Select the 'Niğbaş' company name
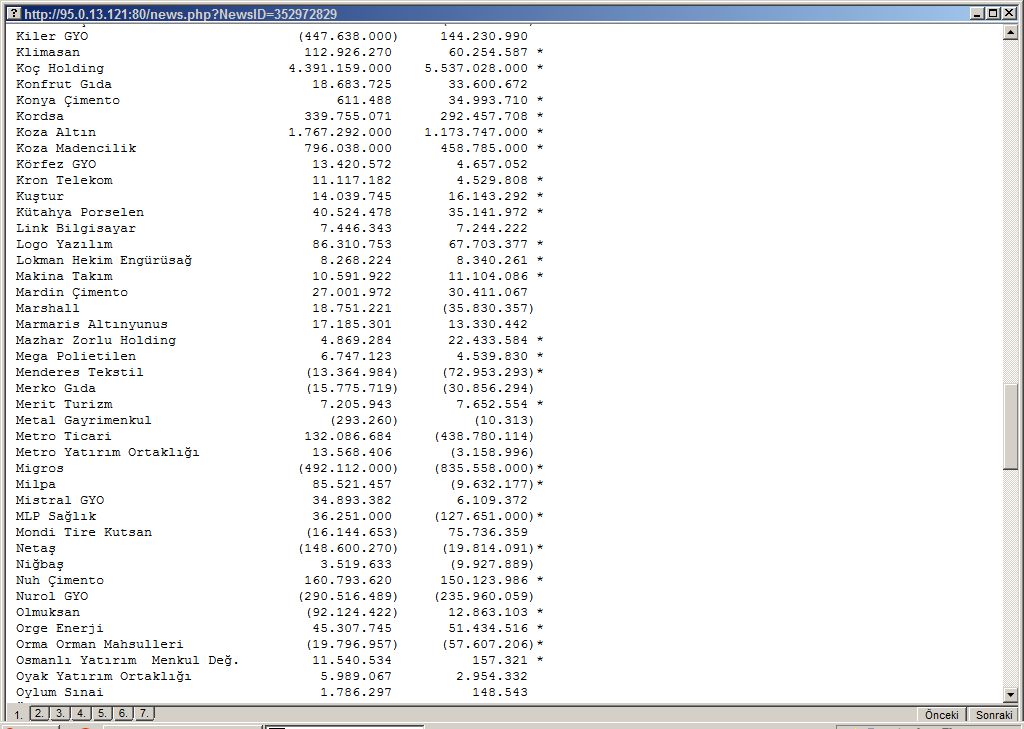The width and height of the screenshot is (1024, 729). (40, 564)
